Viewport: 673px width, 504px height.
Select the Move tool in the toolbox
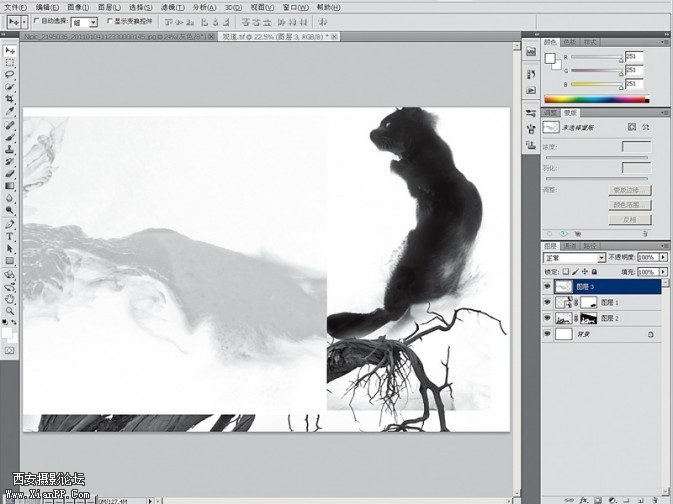[x=9, y=51]
